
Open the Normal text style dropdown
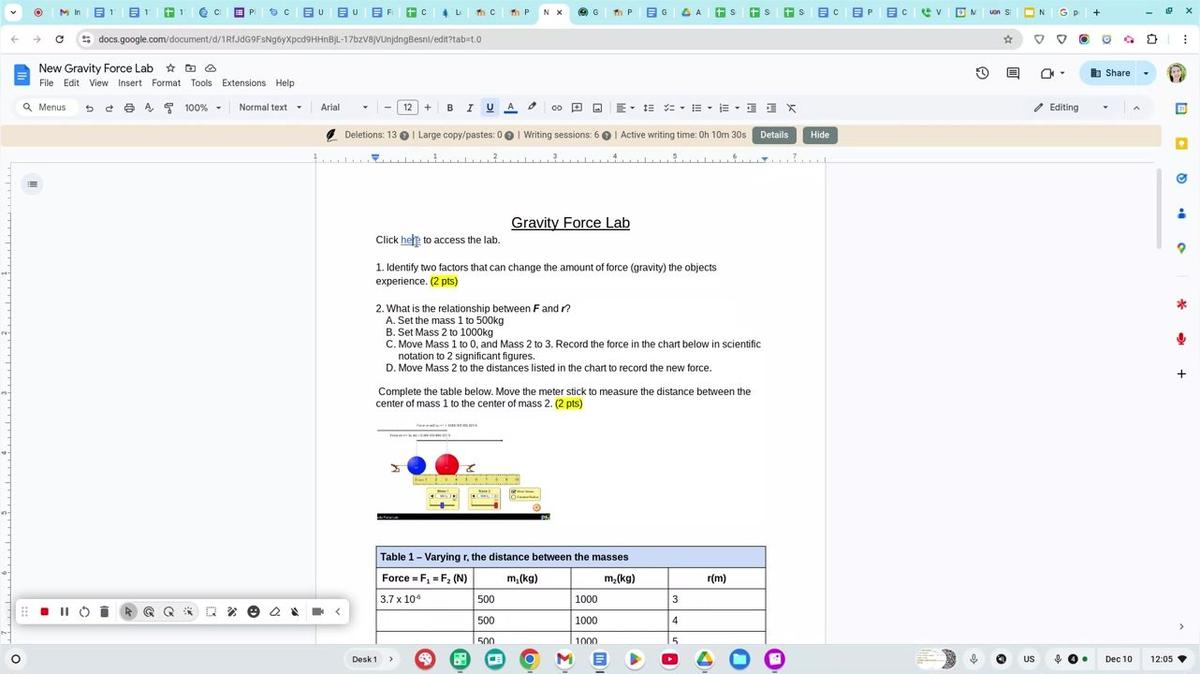[270, 108]
